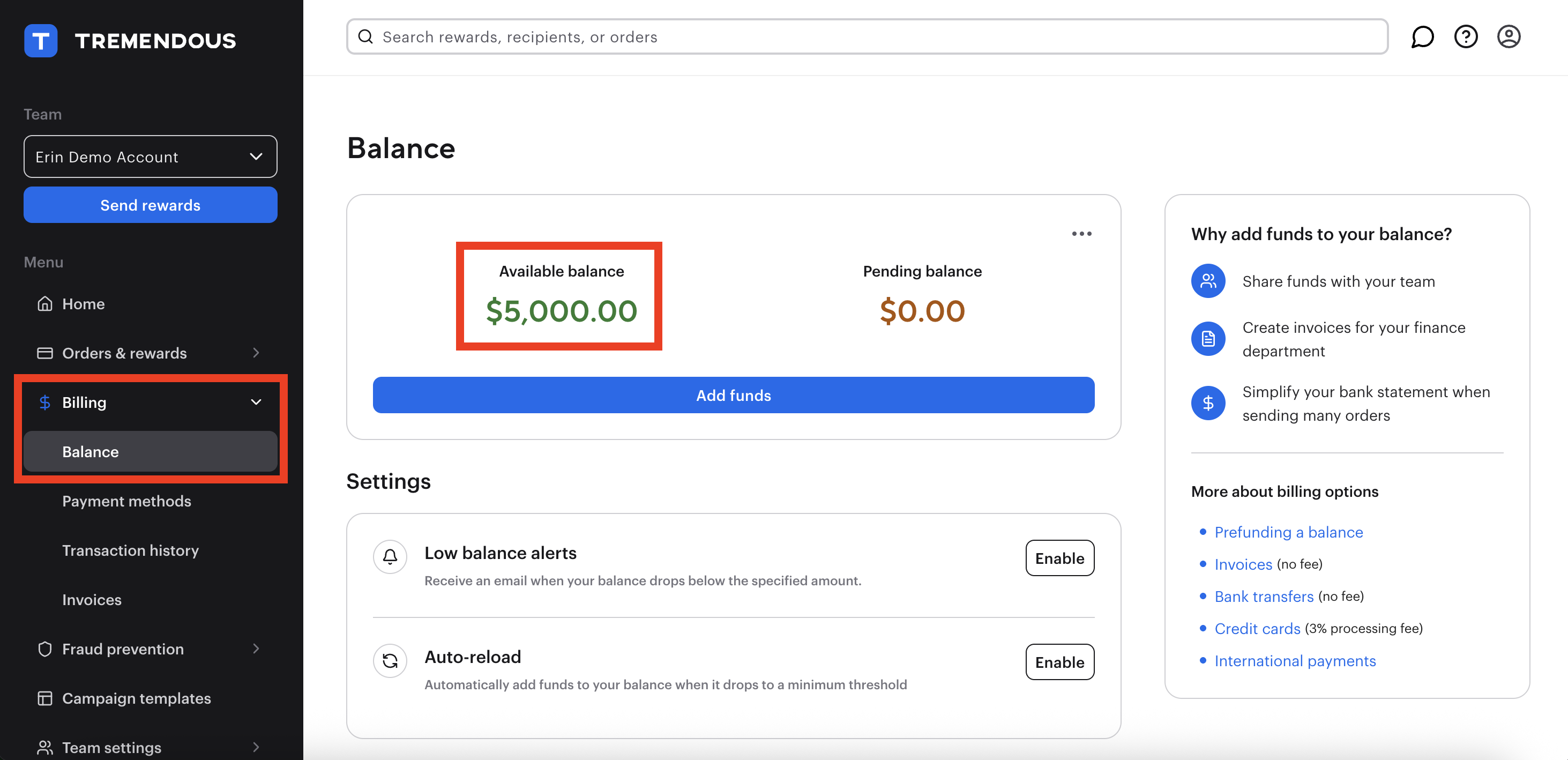Click the Billing dollar sign icon
The image size is (1568, 760).
(x=44, y=402)
